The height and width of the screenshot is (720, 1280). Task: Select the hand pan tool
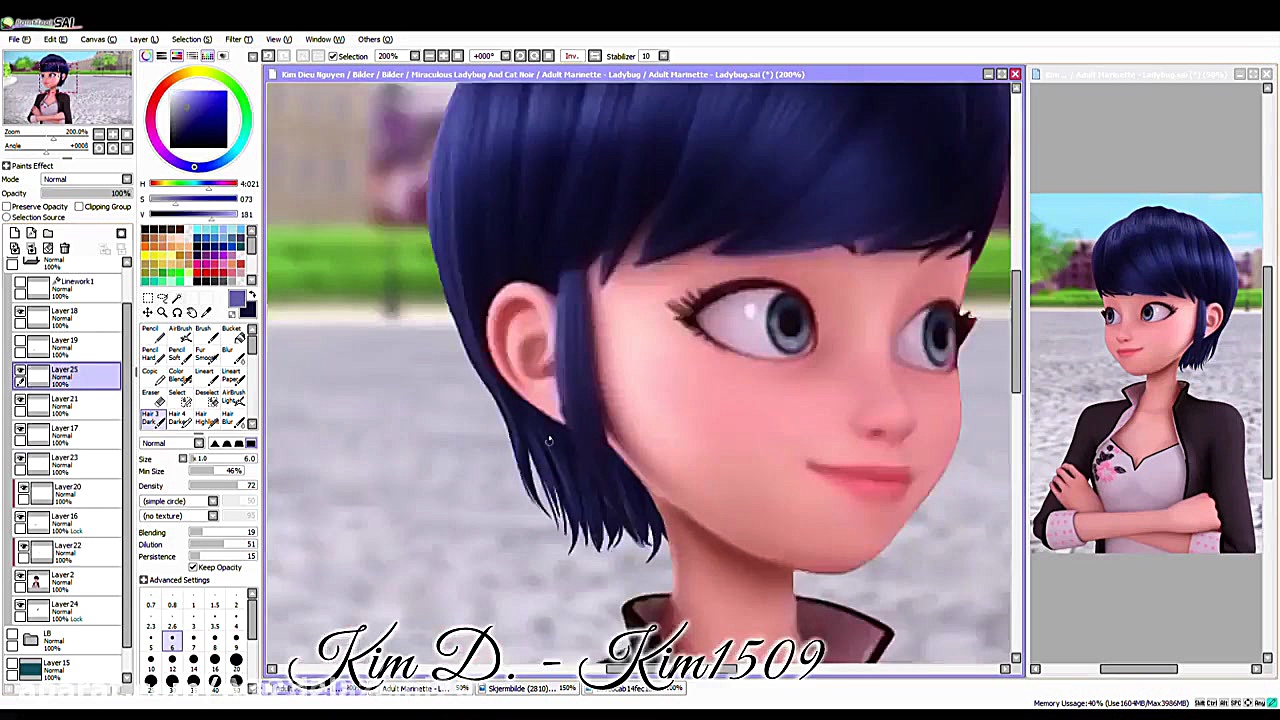(x=192, y=313)
